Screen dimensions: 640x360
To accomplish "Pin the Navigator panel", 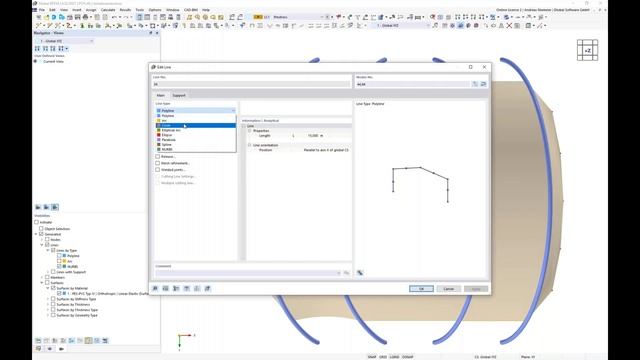I will pyautogui.click(x=151, y=33).
